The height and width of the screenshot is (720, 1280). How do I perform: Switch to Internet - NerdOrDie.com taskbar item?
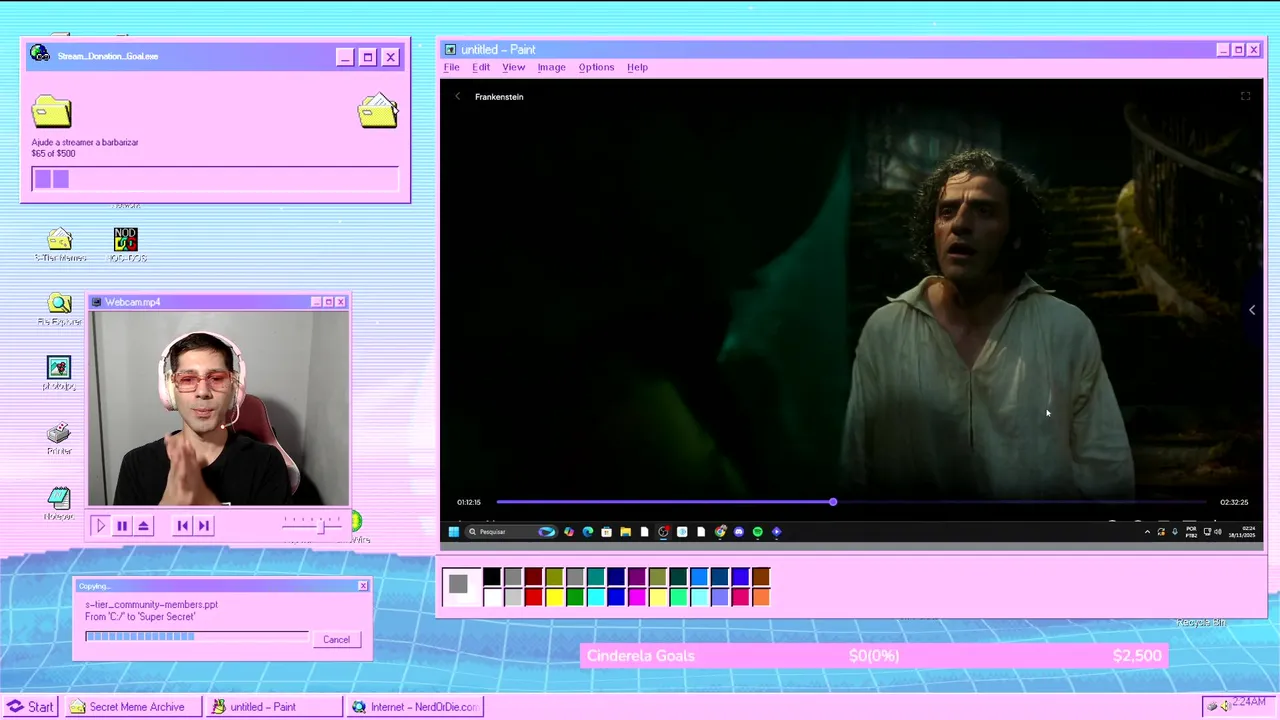point(415,707)
